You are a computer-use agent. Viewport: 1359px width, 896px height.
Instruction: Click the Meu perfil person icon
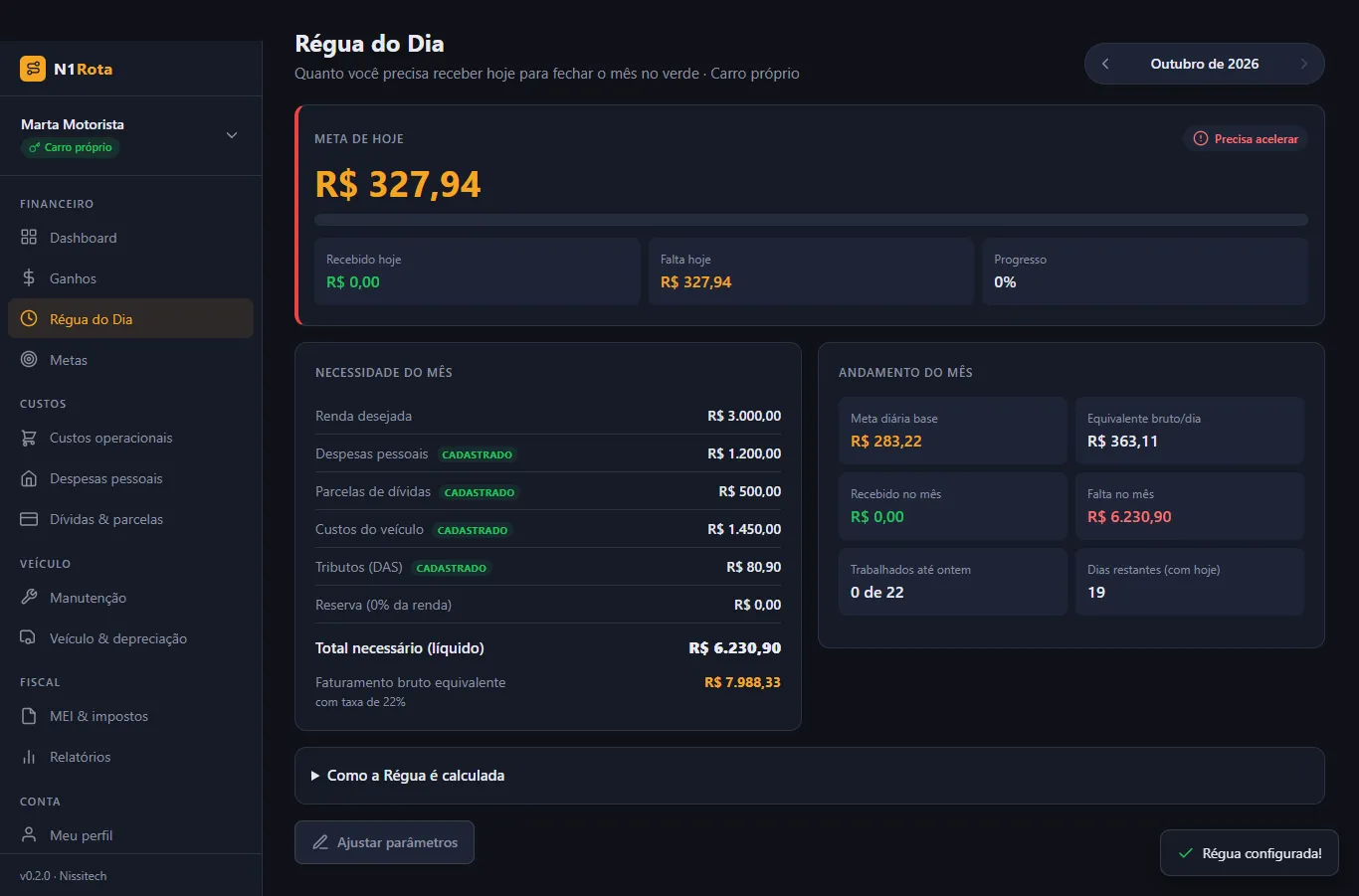29,835
